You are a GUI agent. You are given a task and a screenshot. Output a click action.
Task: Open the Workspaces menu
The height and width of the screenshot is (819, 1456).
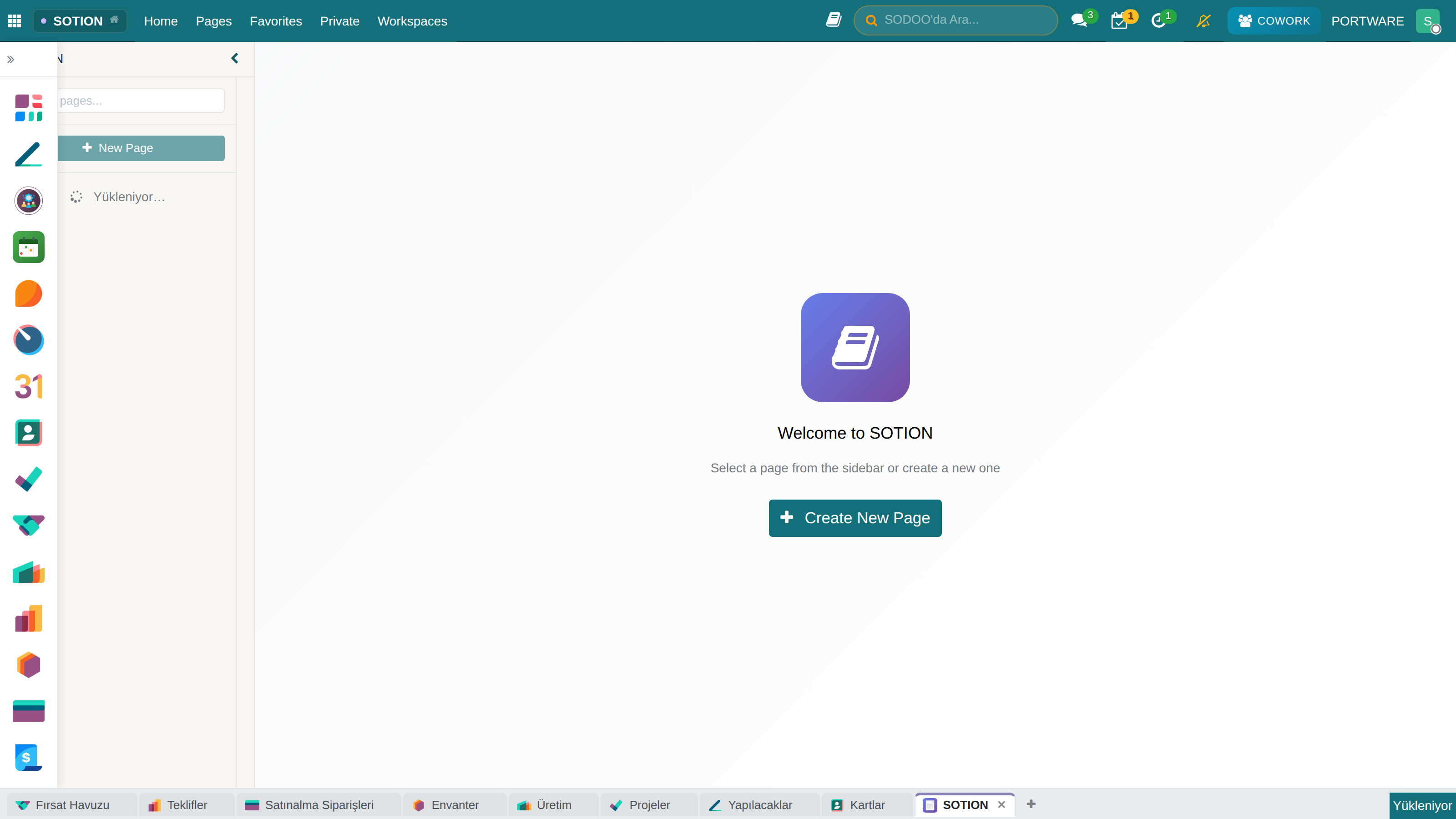412,21
